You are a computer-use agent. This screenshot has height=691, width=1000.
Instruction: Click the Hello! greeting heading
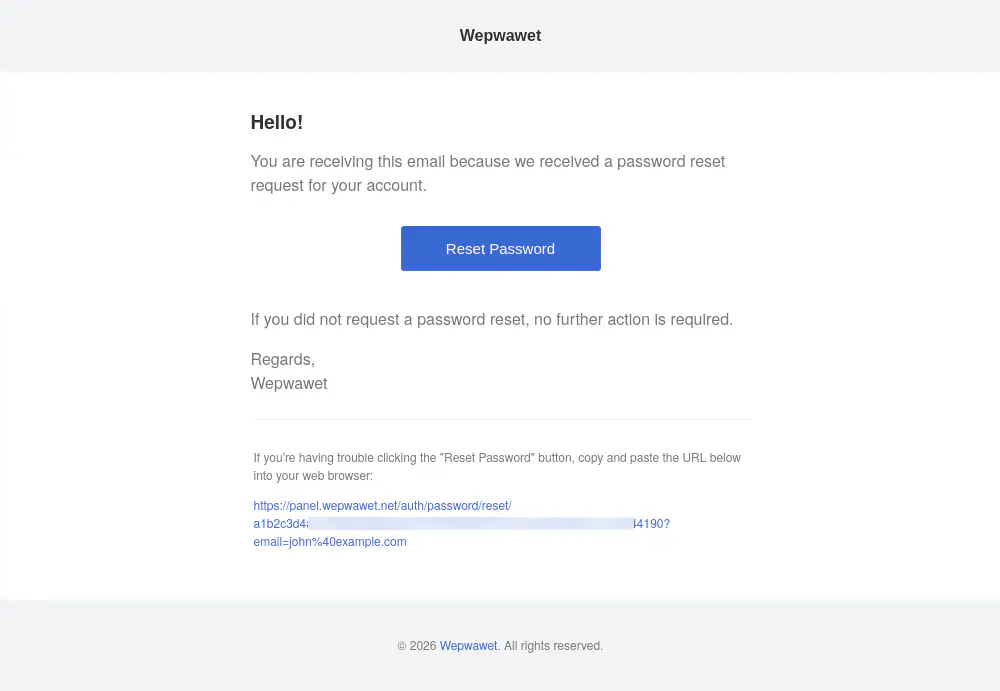click(x=276, y=123)
